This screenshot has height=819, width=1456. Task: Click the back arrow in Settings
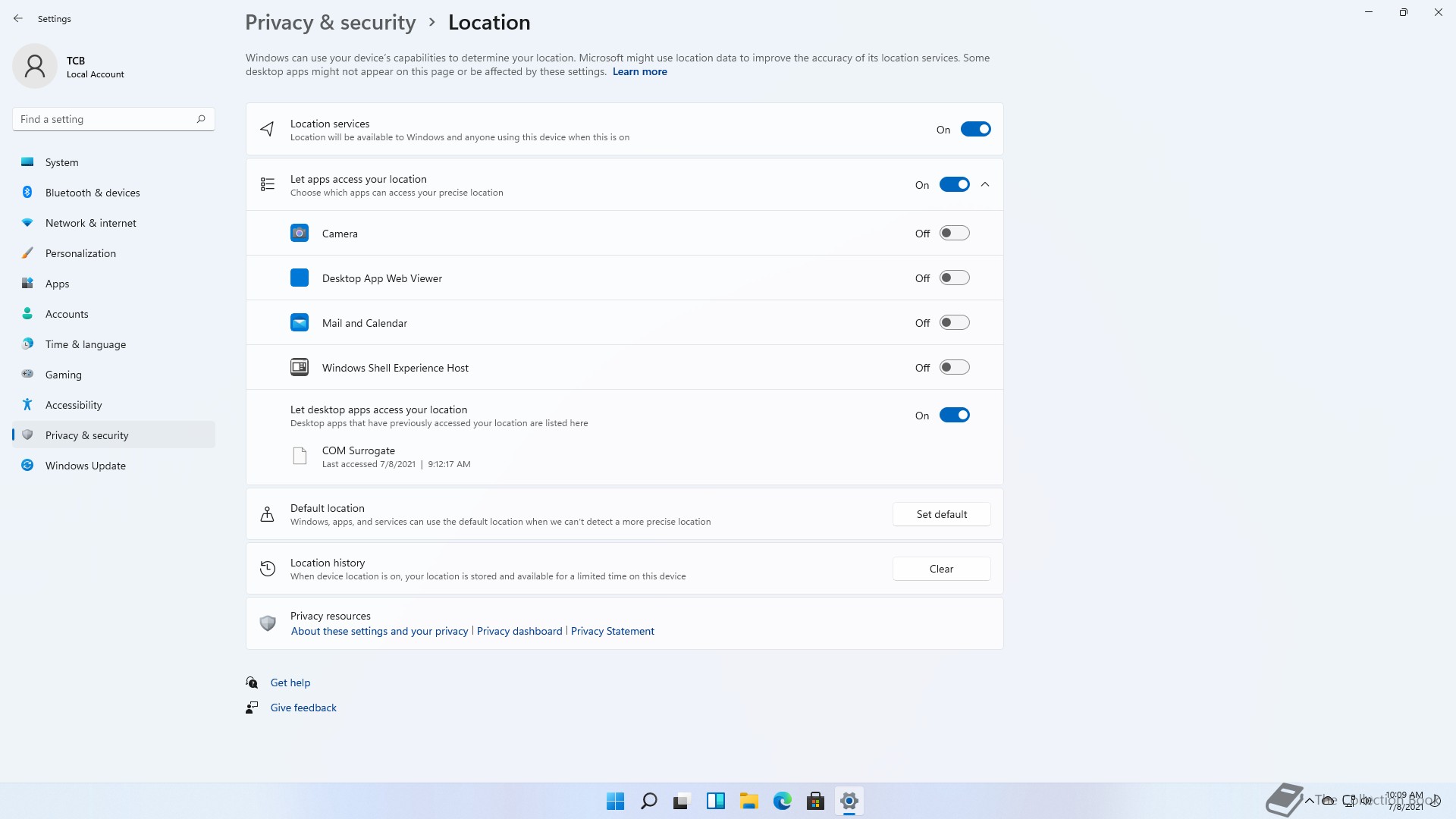coord(18,18)
